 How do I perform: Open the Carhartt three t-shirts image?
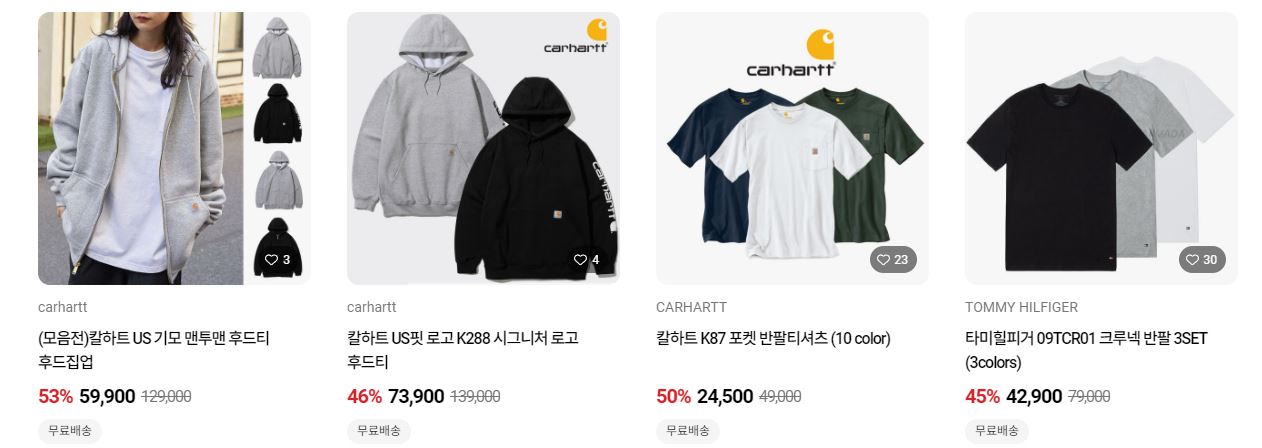point(792,148)
